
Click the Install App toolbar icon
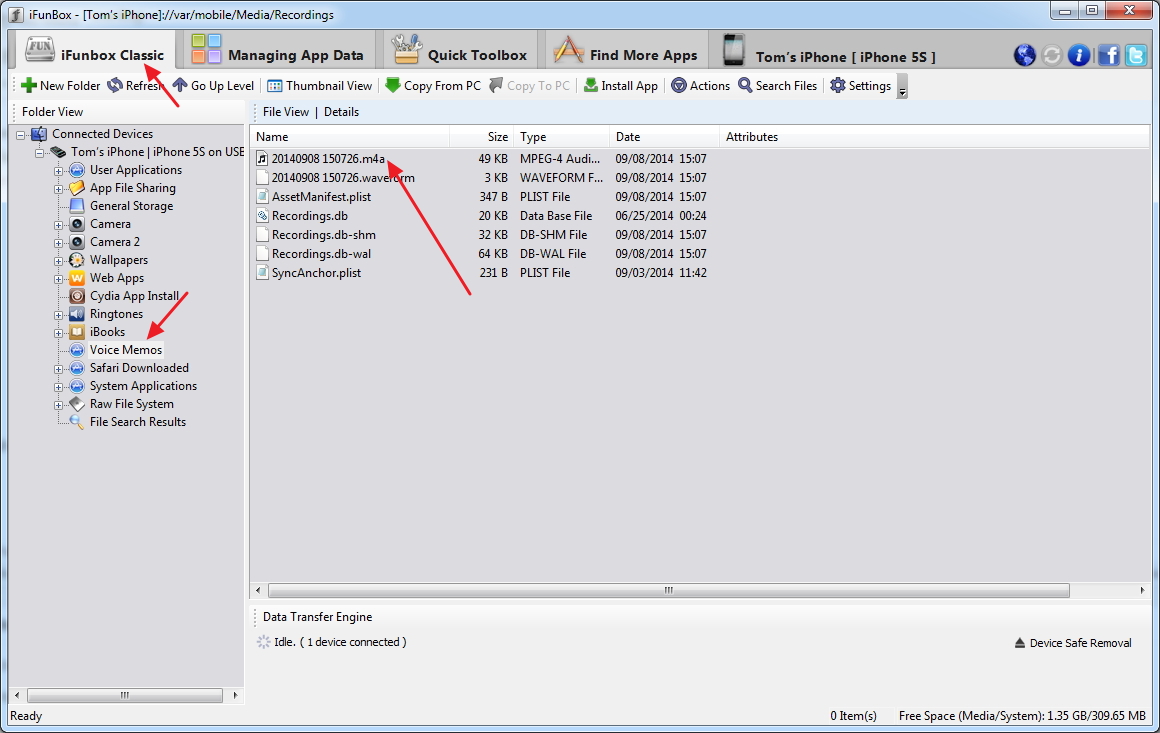tap(591, 86)
